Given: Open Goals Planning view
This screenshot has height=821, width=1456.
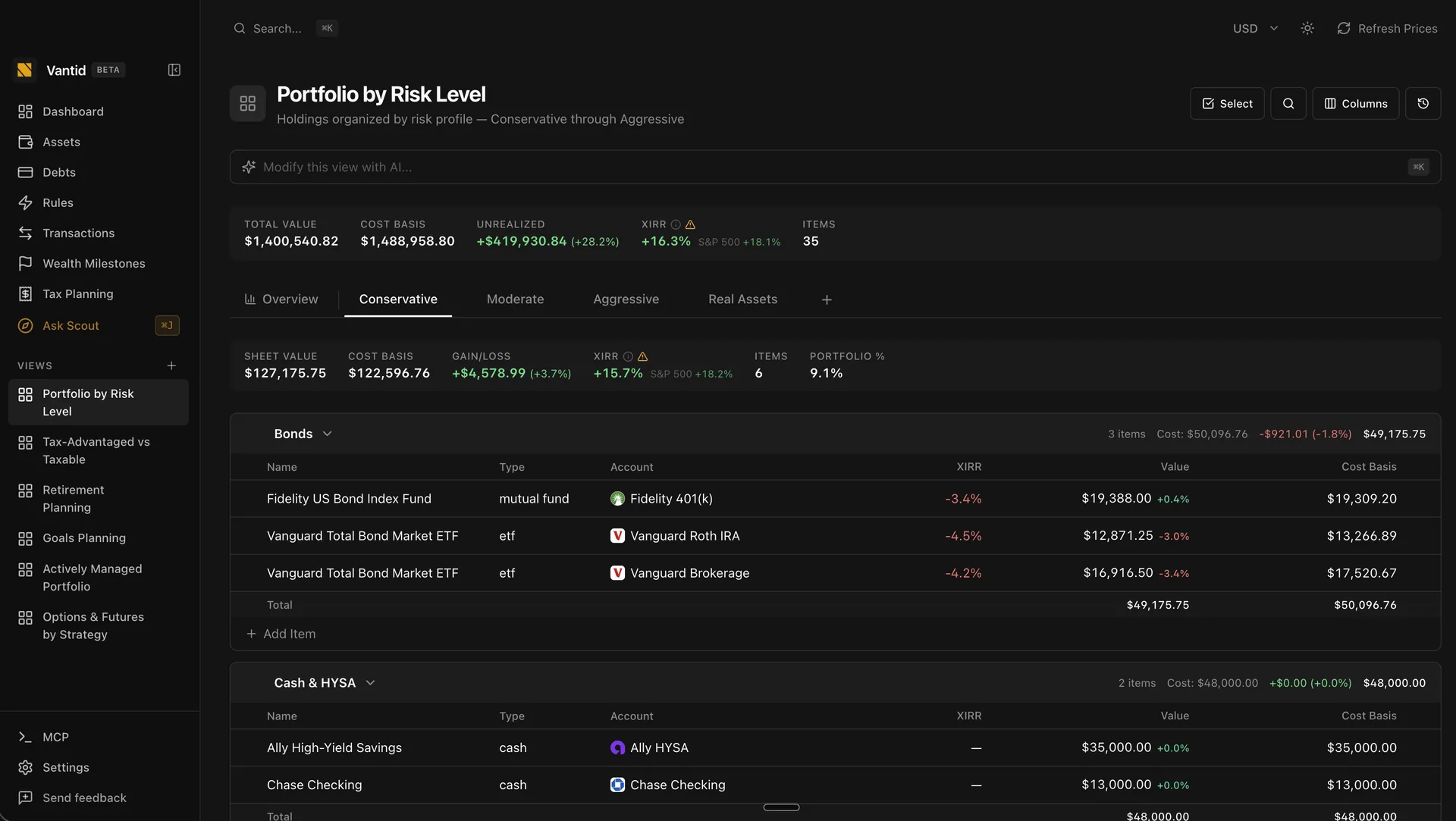Looking at the screenshot, I should coord(99,538).
